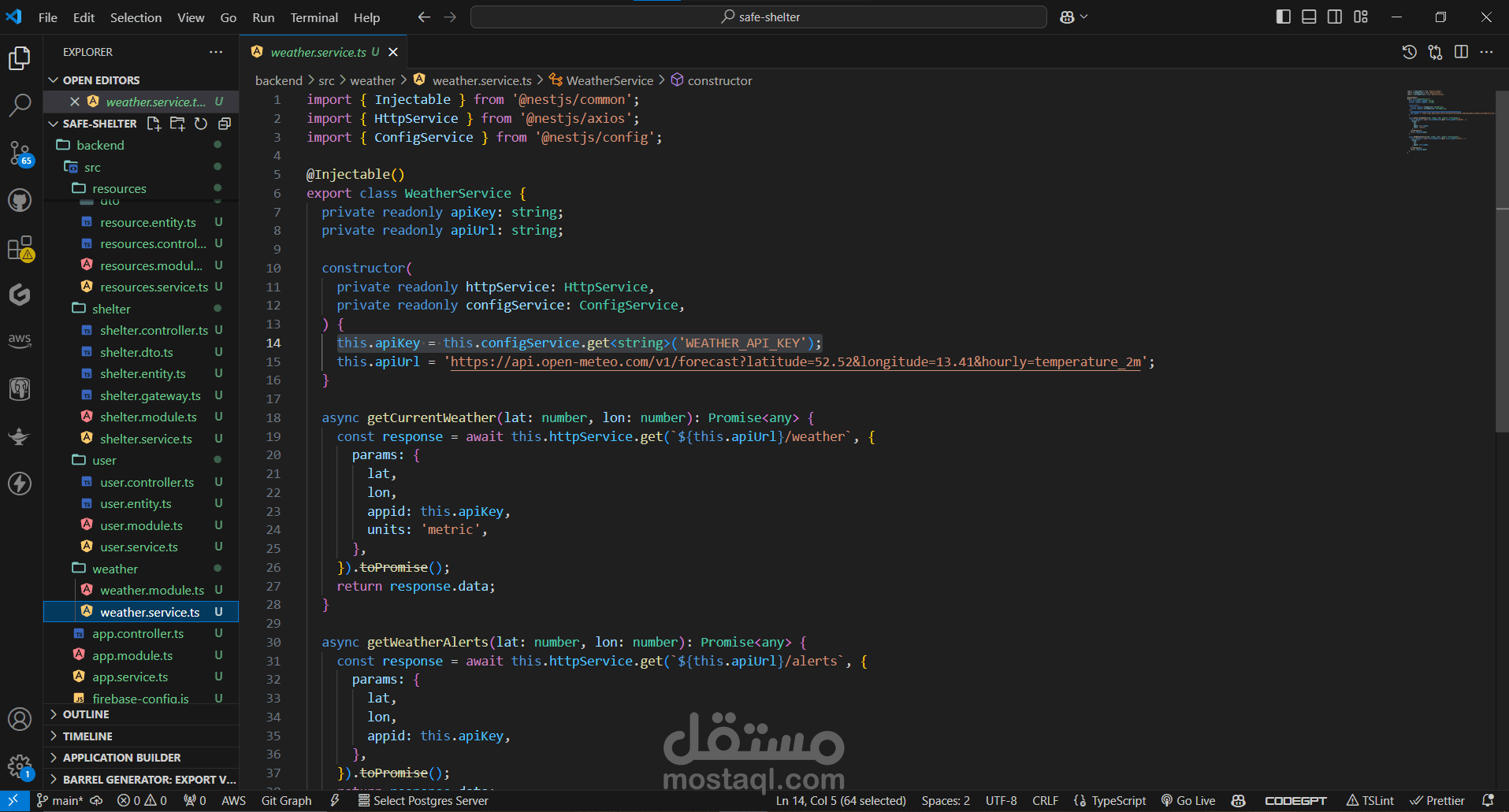1509x812 pixels.
Task: Click Prettier in the status bar
Action: [1438, 801]
